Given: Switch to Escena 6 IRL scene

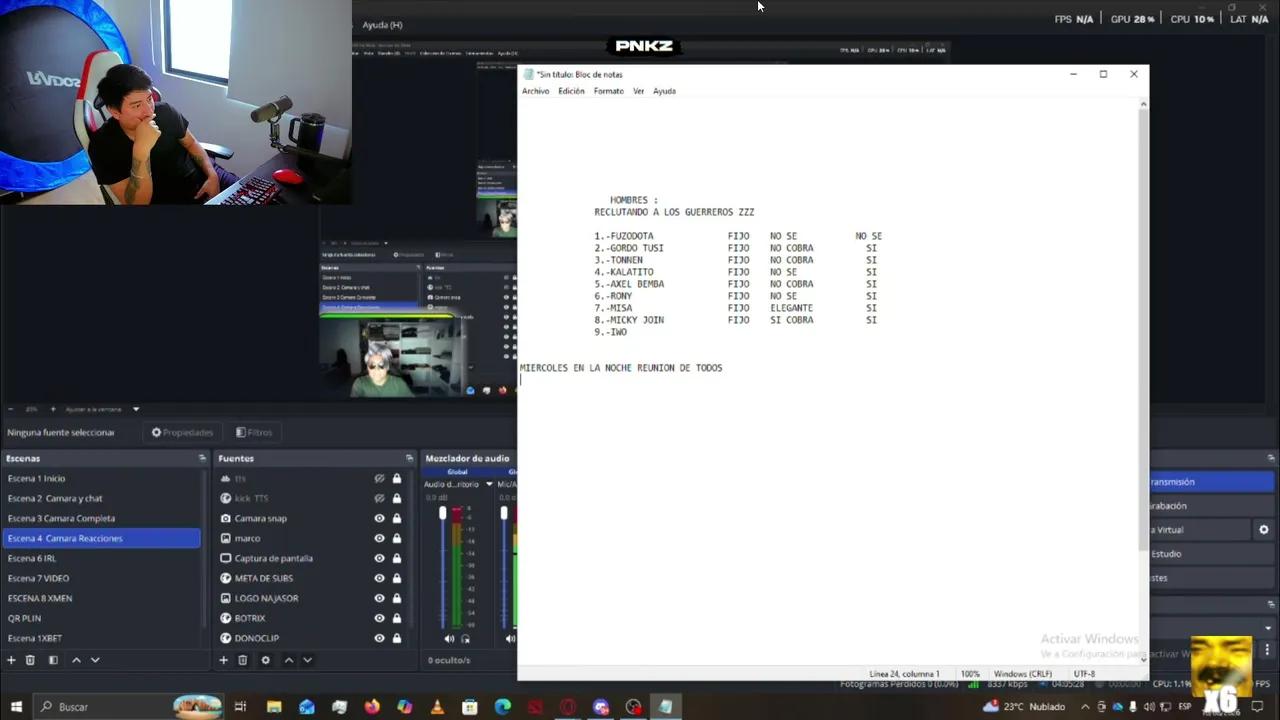Looking at the screenshot, I should click(101, 558).
